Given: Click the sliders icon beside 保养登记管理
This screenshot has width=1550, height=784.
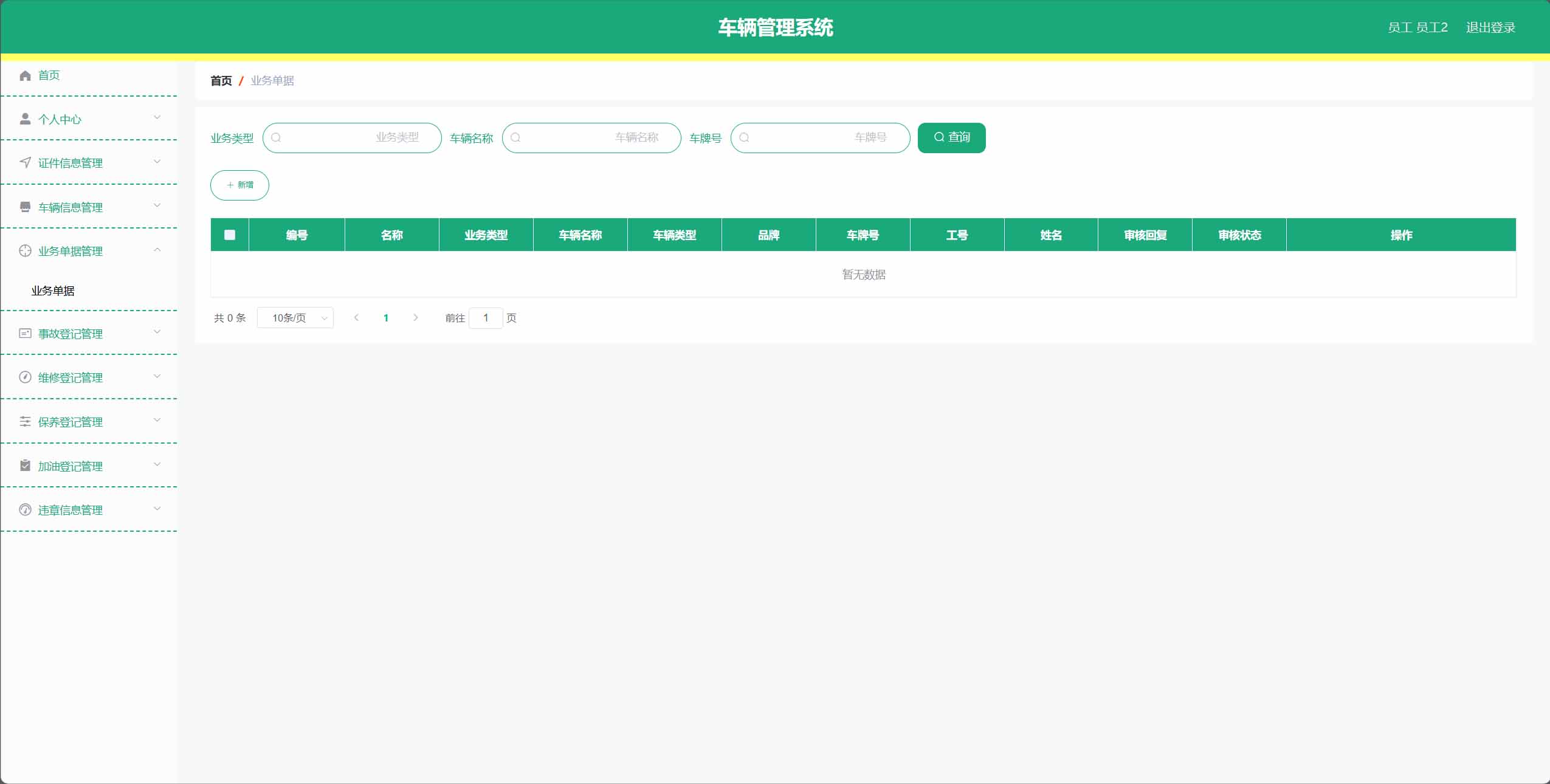Looking at the screenshot, I should click(x=25, y=421).
